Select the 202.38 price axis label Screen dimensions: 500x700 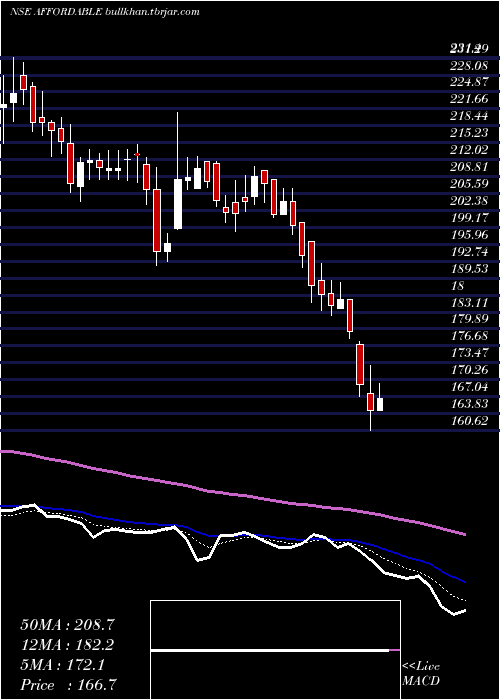[468, 201]
